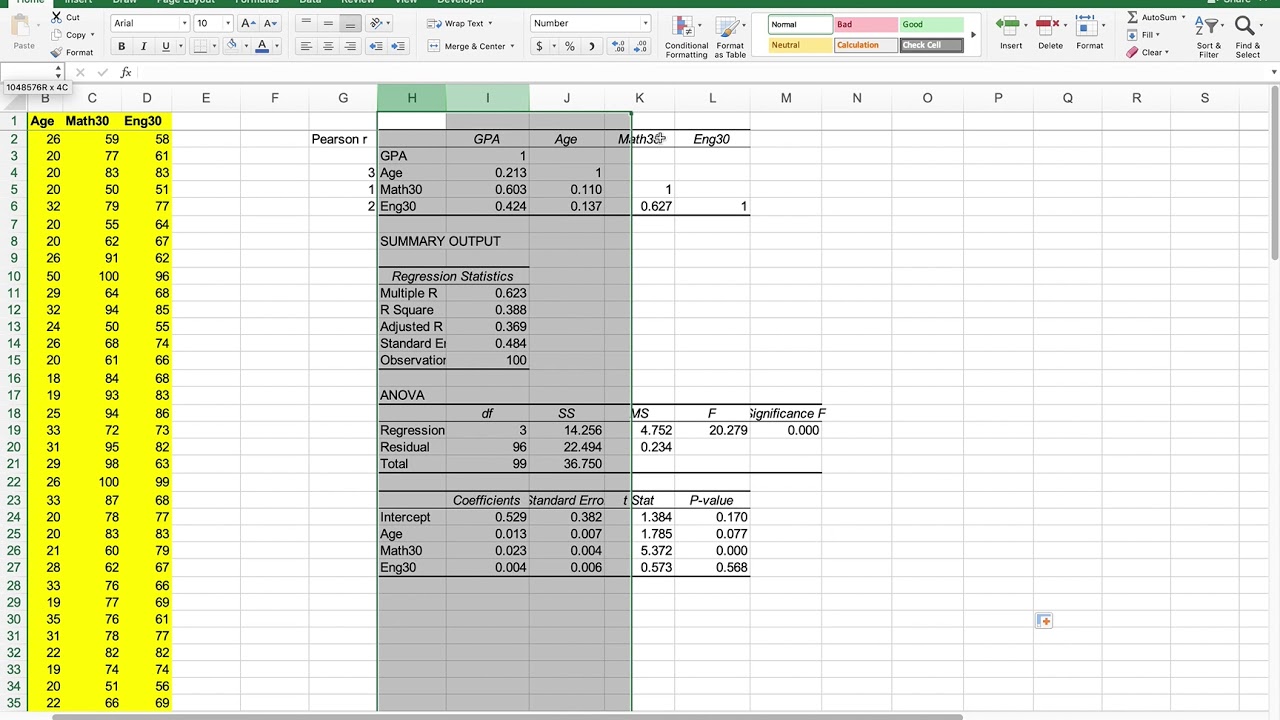Increase font size with the larger A icon
Screen dimensions: 1280x720
pos(248,23)
